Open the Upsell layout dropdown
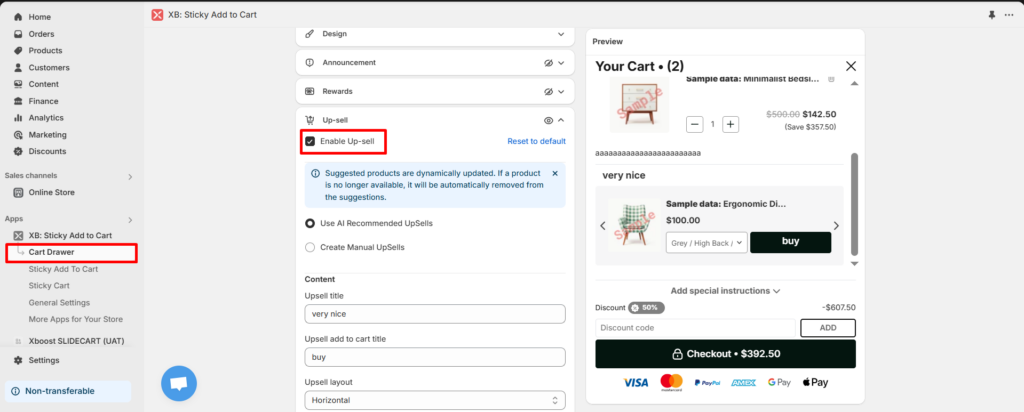Image resolution: width=1024 pixels, height=412 pixels. (435, 400)
